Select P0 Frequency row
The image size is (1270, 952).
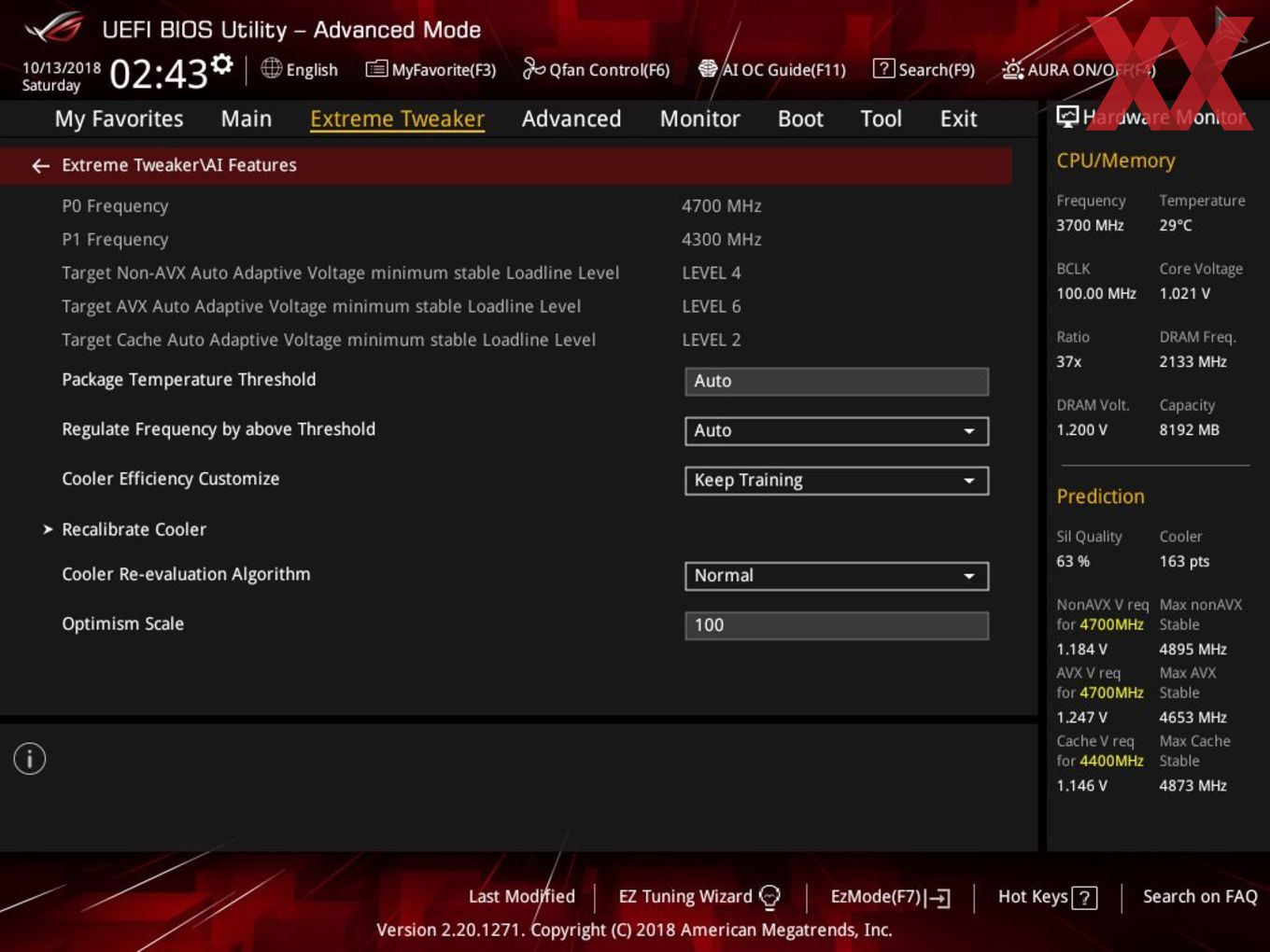(504, 206)
